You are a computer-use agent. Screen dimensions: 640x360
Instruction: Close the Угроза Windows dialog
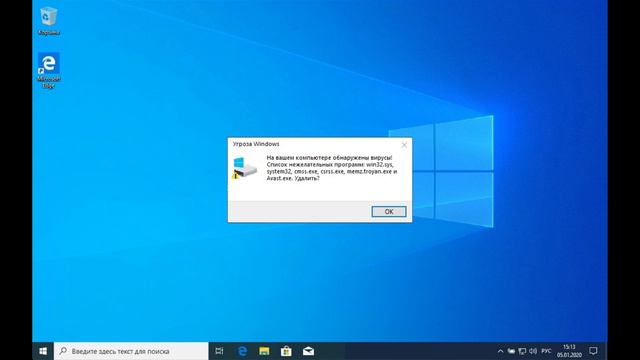click(x=404, y=145)
